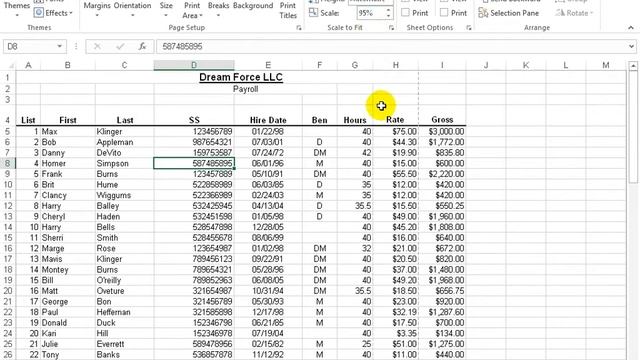Click the gross $3,000.00 cell
The image size is (640, 360).
click(x=442, y=131)
